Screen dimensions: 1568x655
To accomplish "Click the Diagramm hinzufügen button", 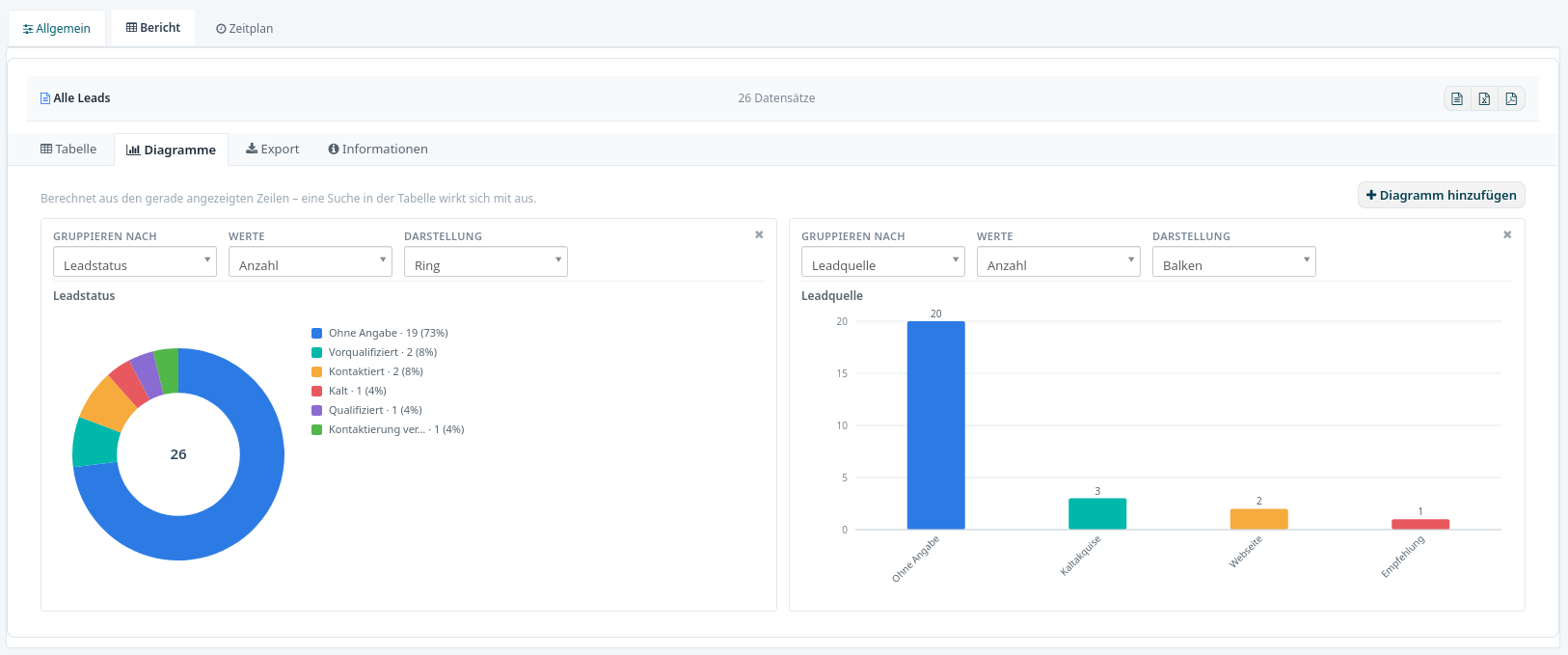I will 1442,195.
